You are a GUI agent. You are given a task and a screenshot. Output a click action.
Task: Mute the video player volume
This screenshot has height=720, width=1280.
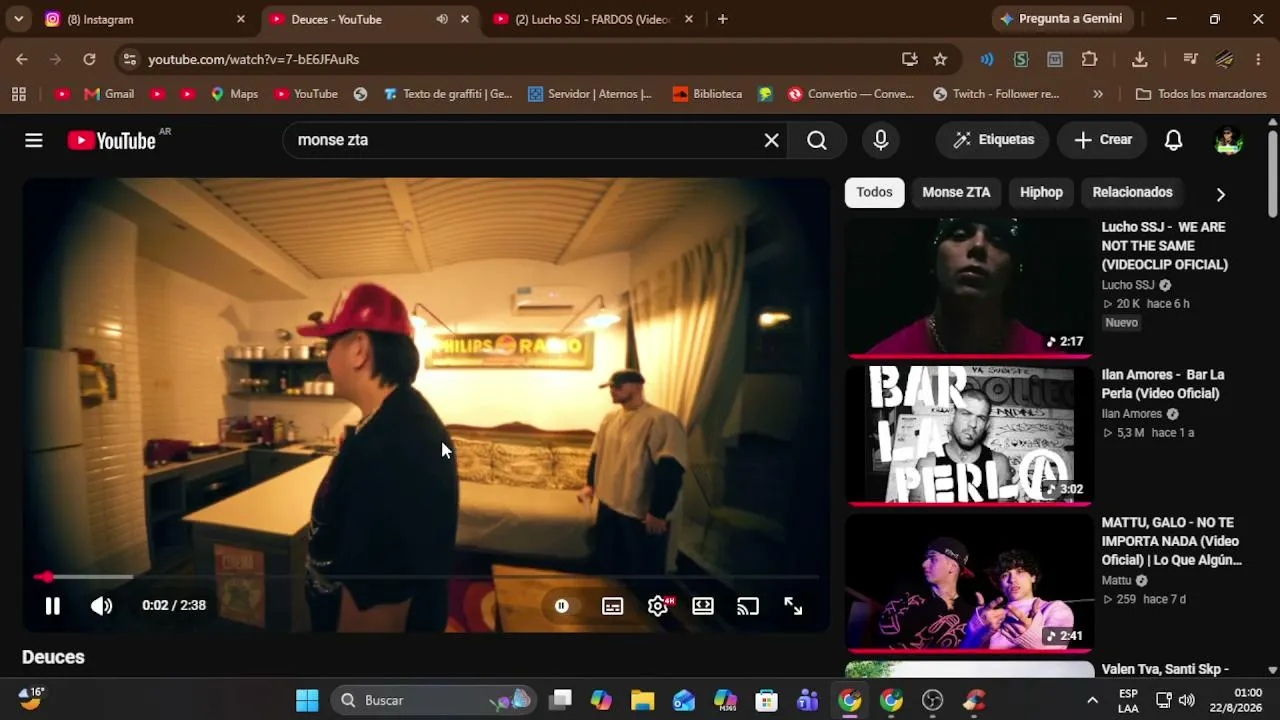[x=102, y=606]
